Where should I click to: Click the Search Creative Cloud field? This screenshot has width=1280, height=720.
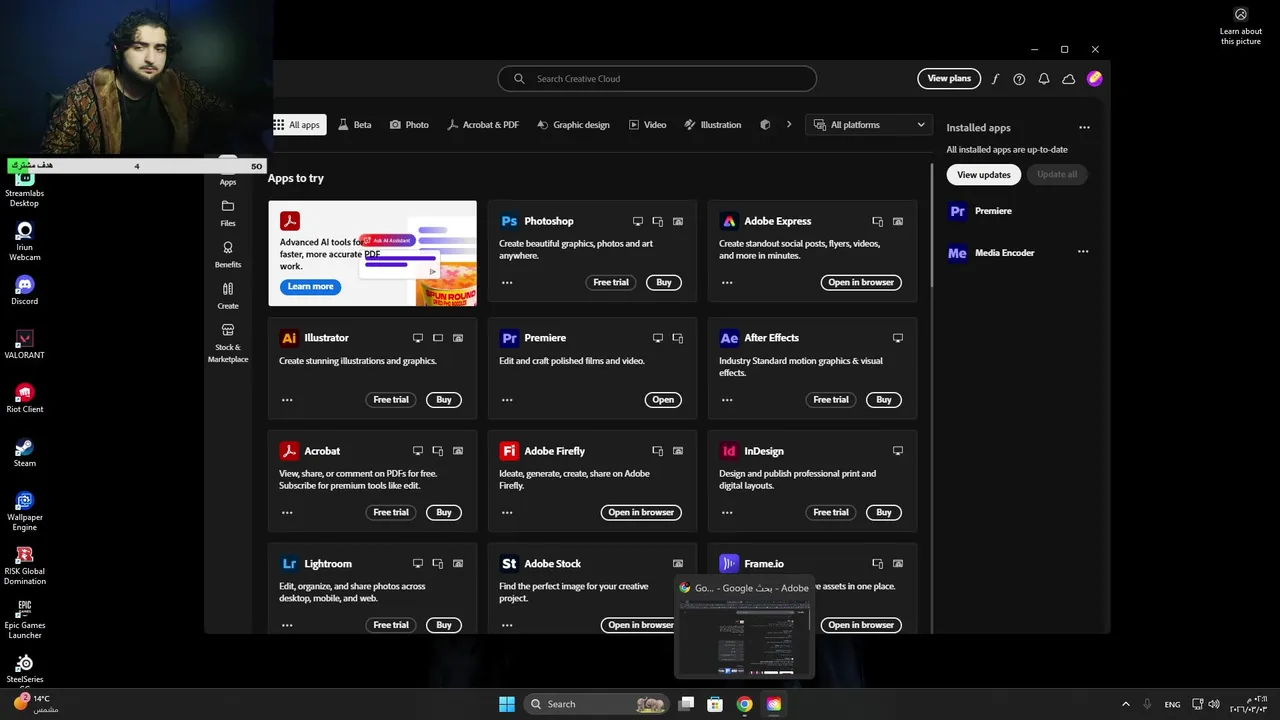(657, 79)
